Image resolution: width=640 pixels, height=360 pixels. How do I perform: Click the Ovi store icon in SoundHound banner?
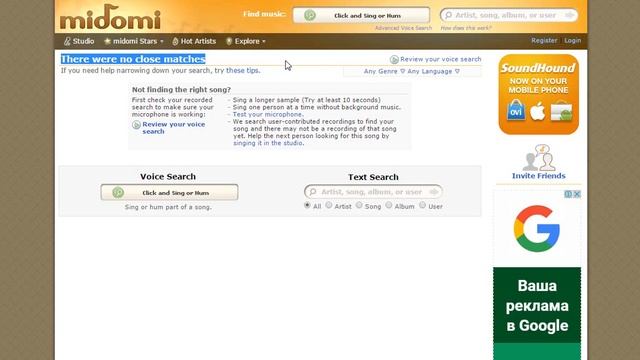point(516,111)
